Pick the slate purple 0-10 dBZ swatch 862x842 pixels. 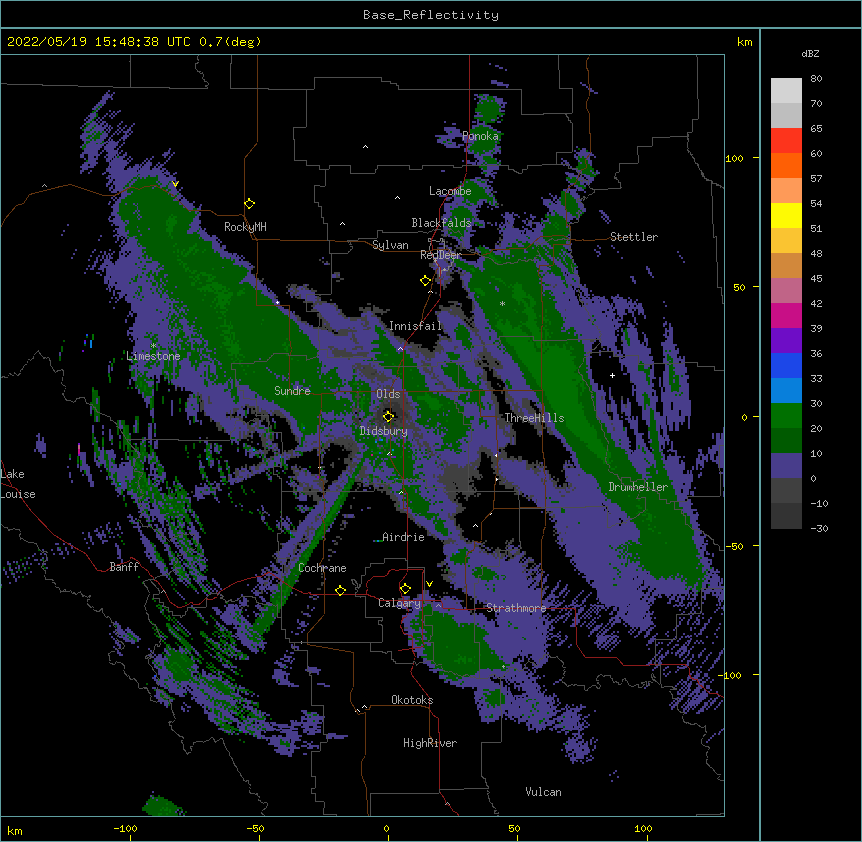click(x=786, y=466)
